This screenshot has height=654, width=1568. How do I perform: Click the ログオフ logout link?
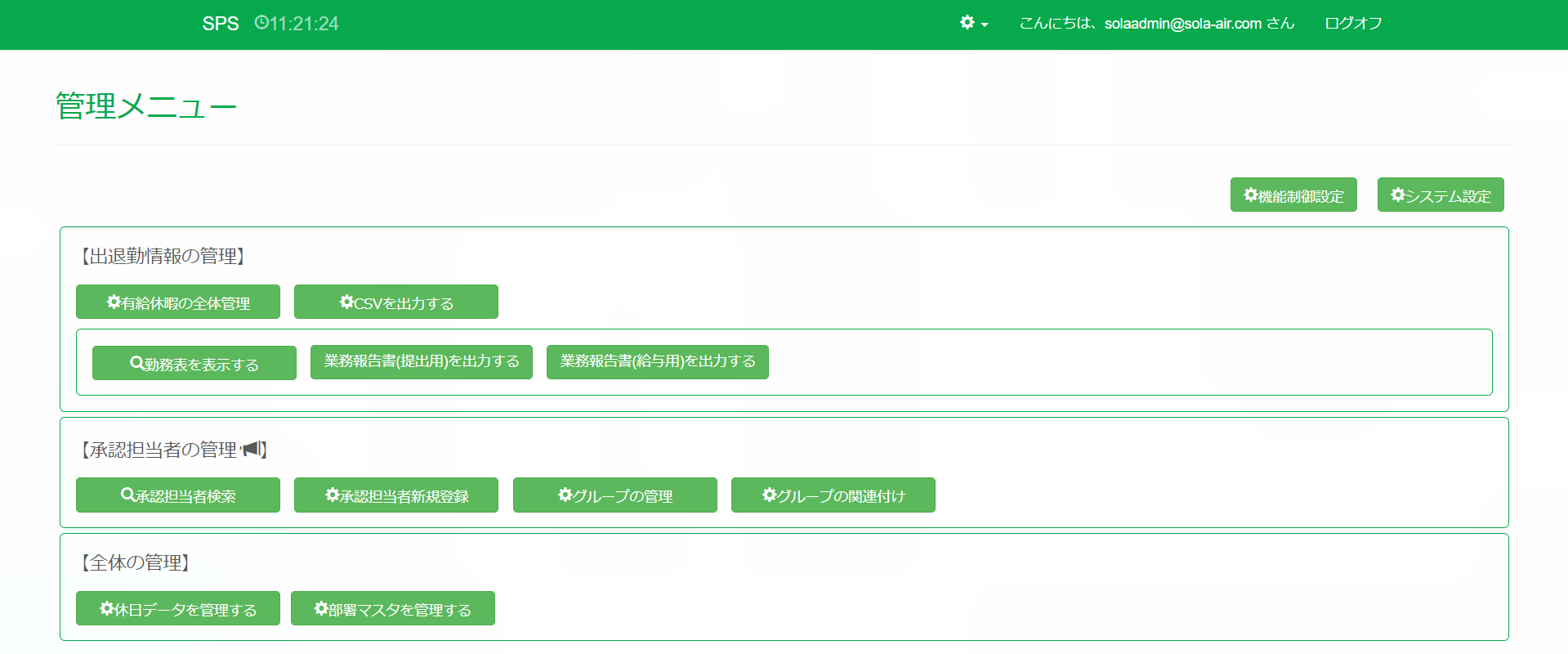pos(1353,24)
